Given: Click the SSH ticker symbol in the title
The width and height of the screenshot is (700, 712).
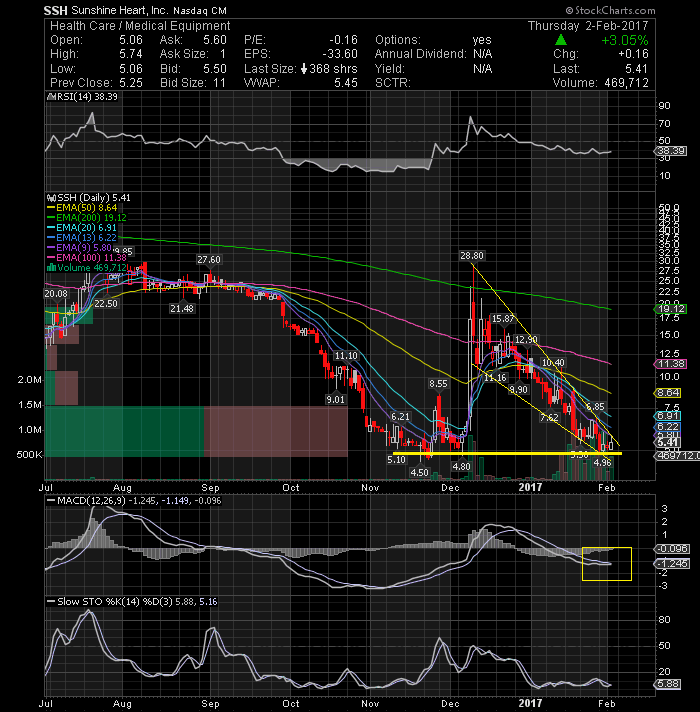Looking at the screenshot, I should click(x=55, y=10).
